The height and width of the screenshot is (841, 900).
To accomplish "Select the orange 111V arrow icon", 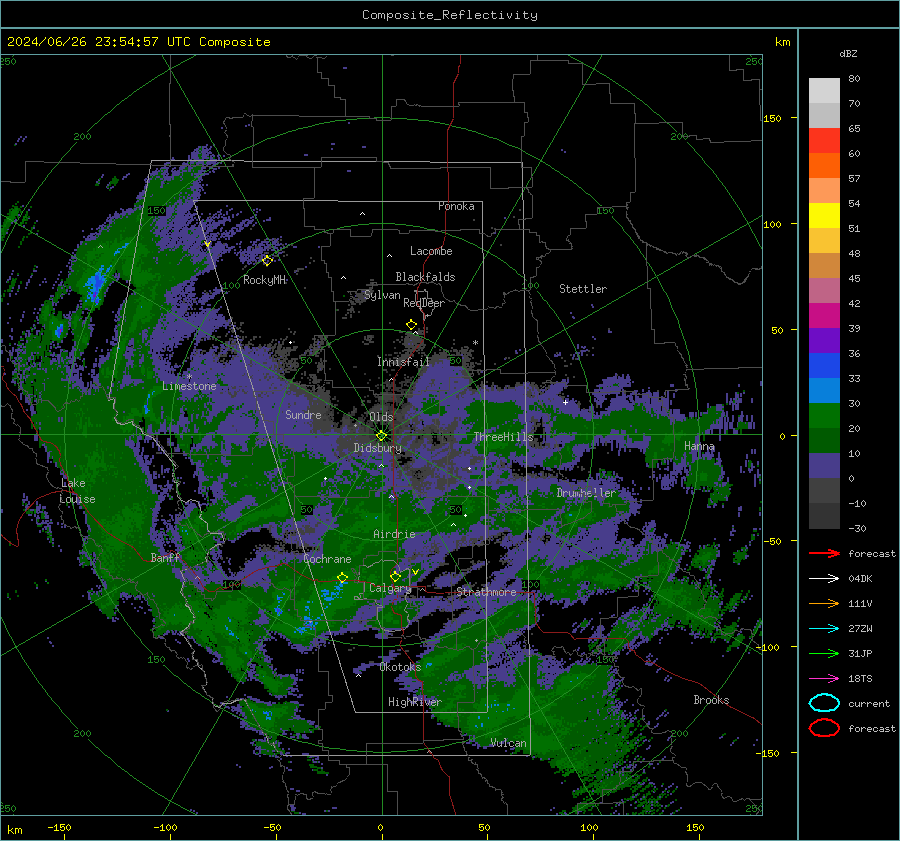I will tap(824, 603).
